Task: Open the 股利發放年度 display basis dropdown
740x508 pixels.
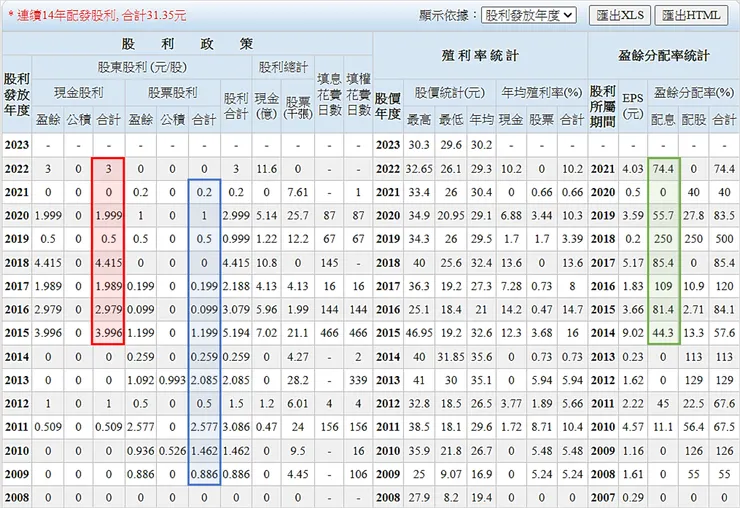Action: point(529,16)
